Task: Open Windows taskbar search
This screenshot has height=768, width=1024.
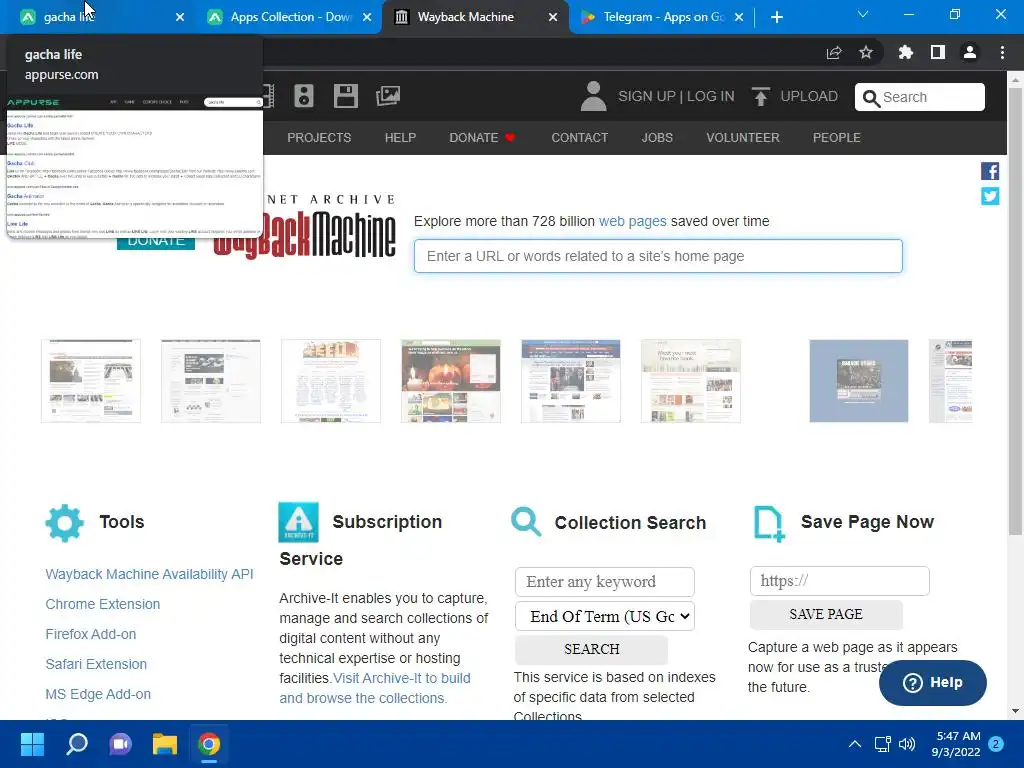Action: click(77, 744)
